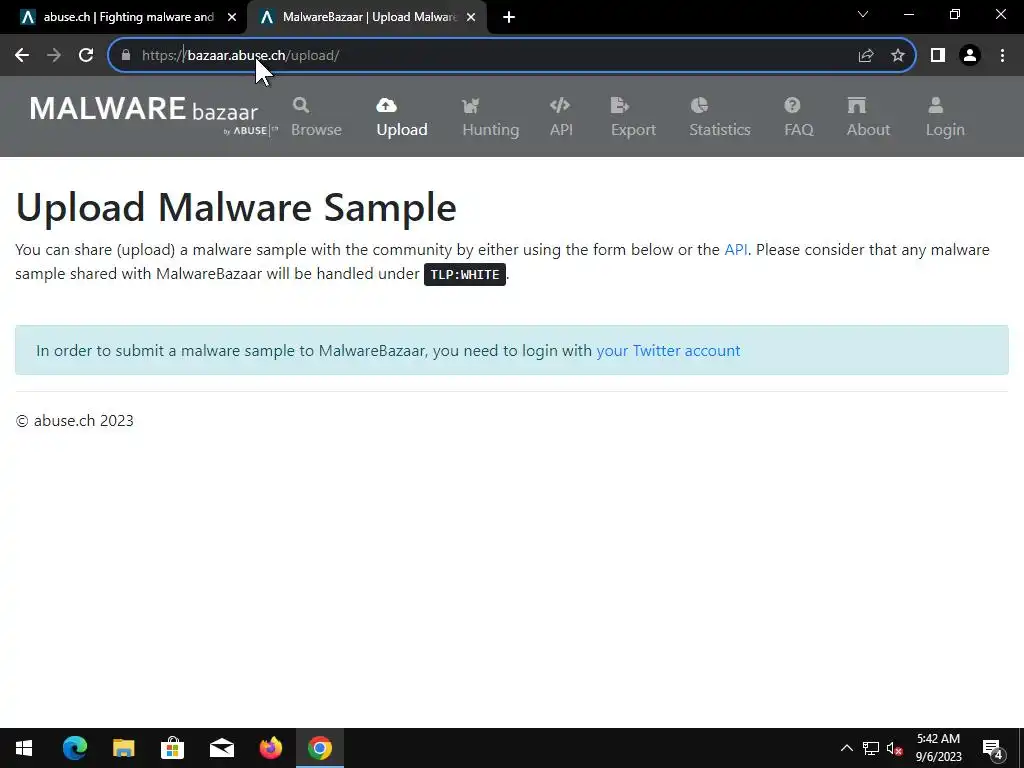Click the abuse.ch 2023 footer text
1024x768 pixels.
[x=74, y=421]
